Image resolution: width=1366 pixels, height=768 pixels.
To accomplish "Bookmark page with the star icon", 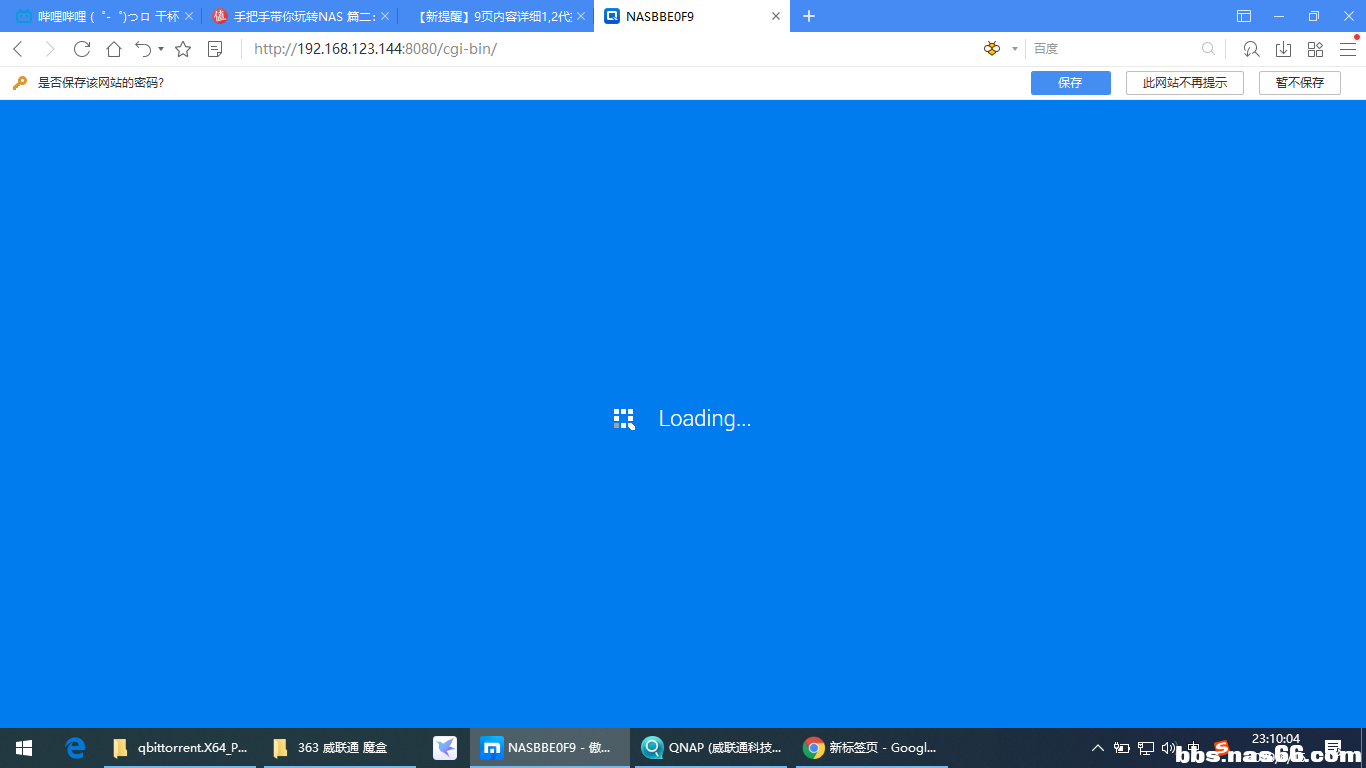I will point(183,49).
